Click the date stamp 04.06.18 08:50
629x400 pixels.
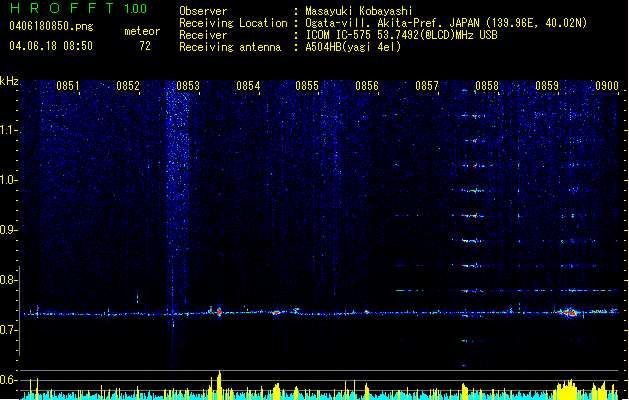[51, 46]
